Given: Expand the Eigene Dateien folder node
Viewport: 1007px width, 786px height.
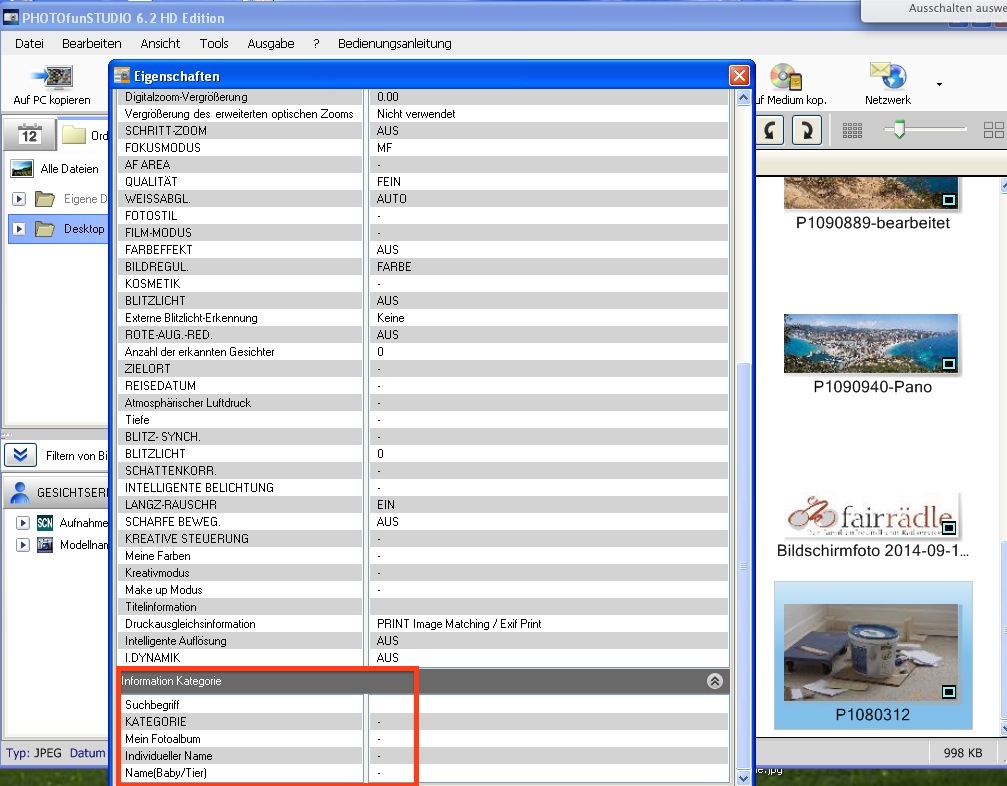Looking at the screenshot, I should pos(19,199).
